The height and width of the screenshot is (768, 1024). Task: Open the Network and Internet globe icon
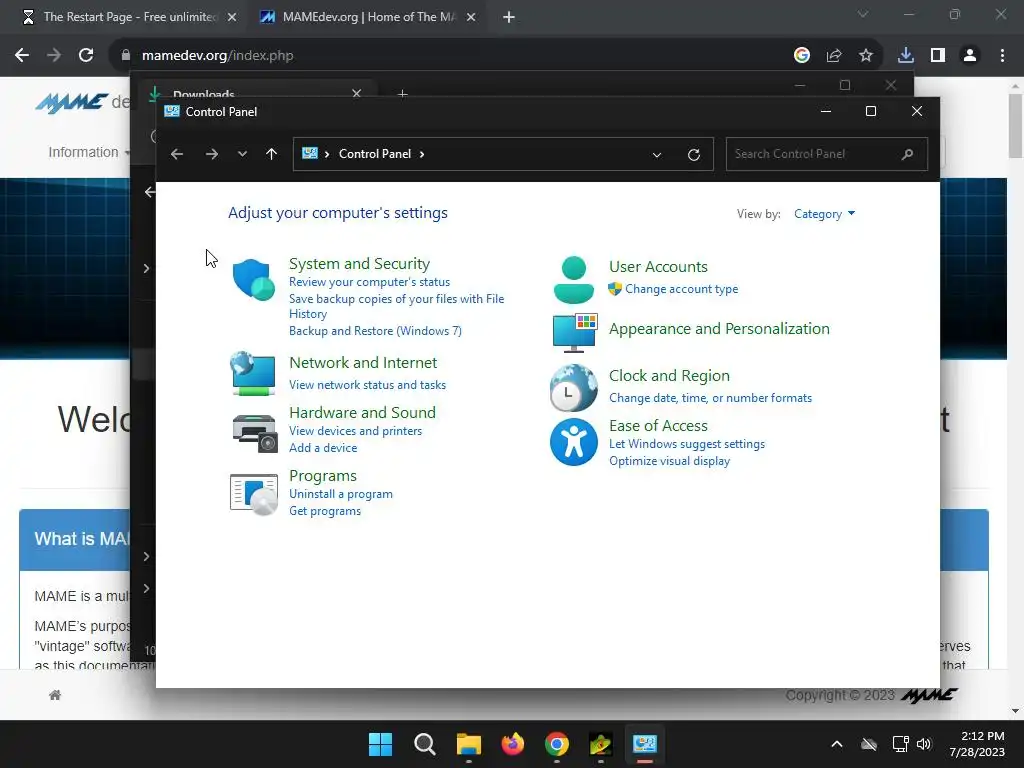click(253, 374)
